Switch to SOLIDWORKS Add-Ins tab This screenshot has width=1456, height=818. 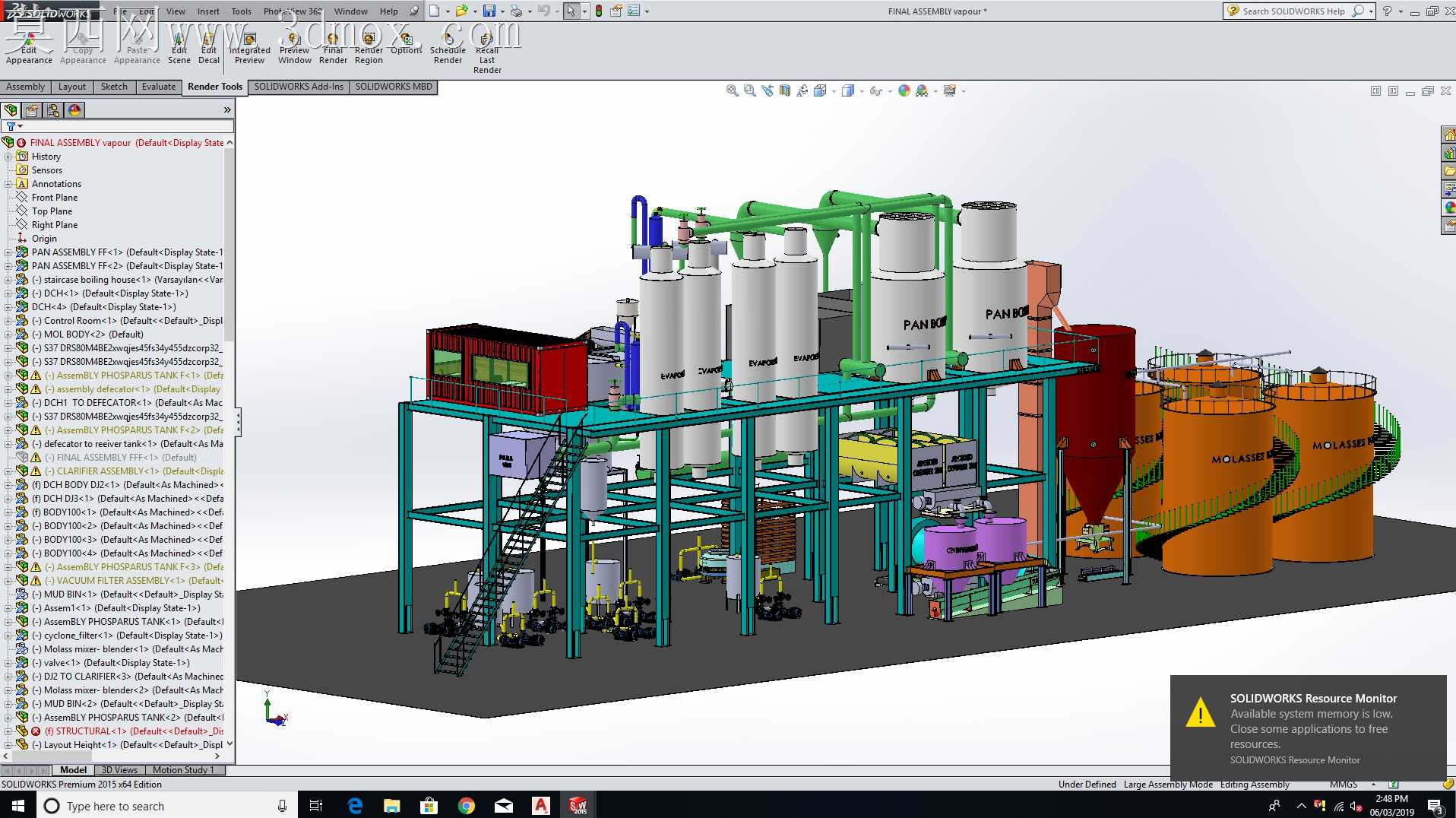(x=299, y=87)
